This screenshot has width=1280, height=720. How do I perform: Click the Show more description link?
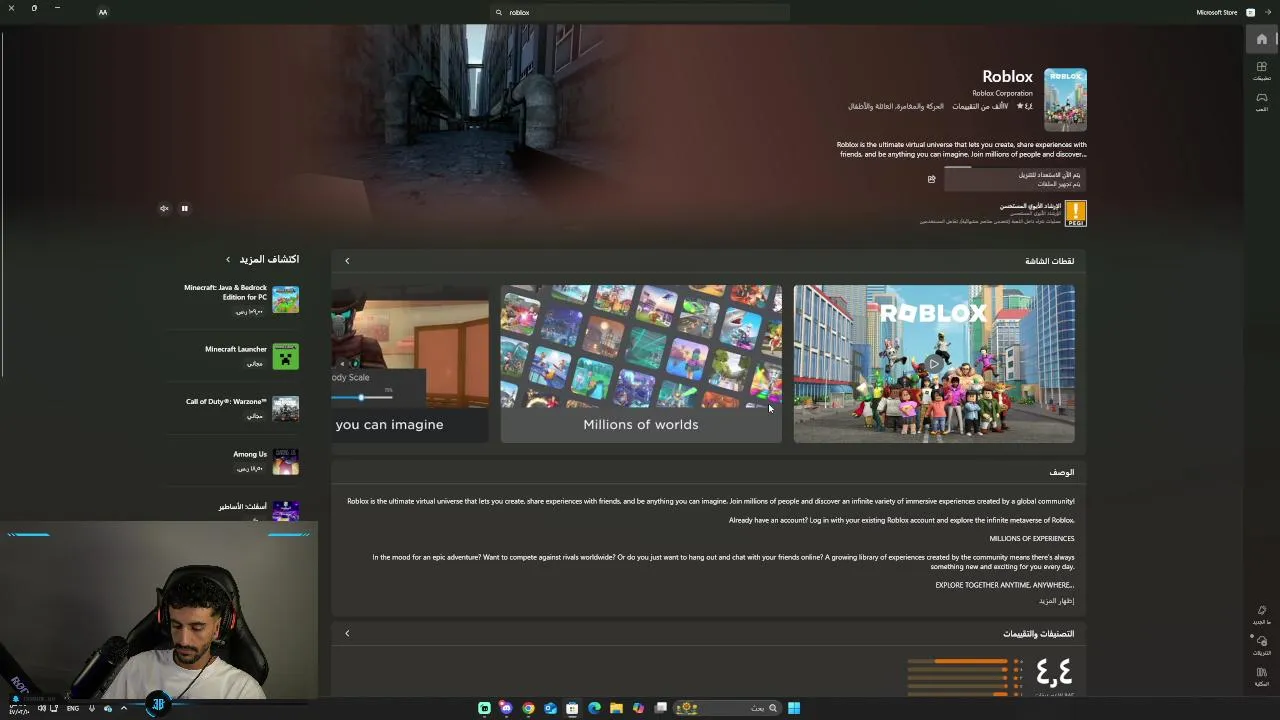coord(1056,601)
